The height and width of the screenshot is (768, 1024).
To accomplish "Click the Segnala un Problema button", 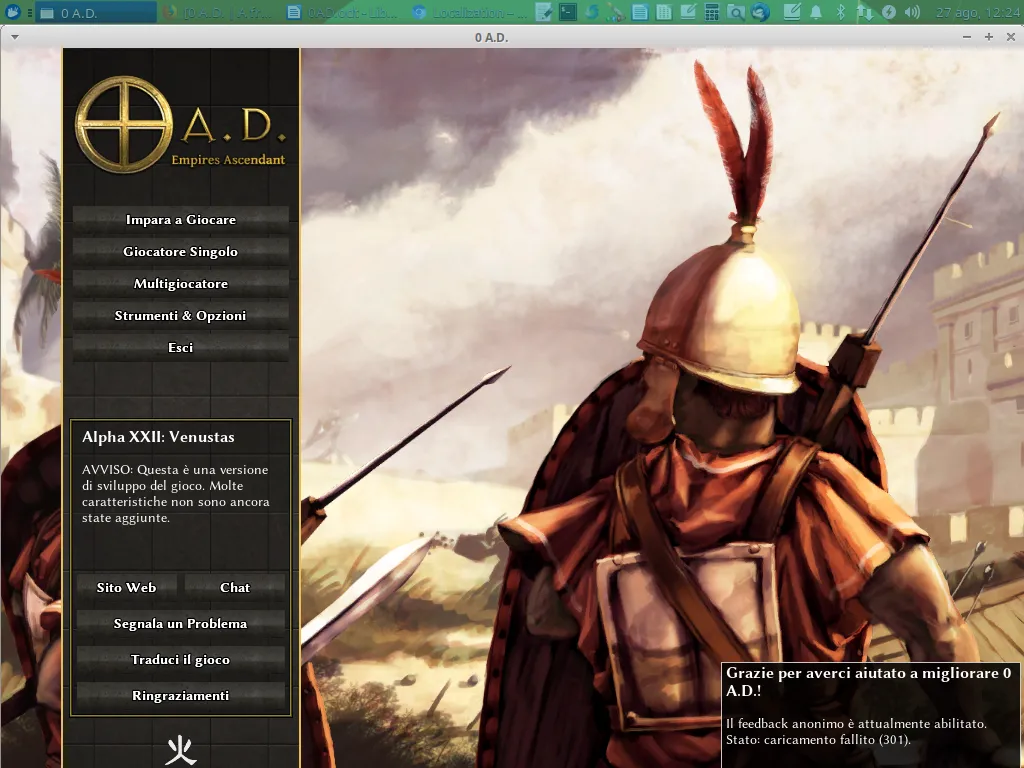I will (x=181, y=623).
